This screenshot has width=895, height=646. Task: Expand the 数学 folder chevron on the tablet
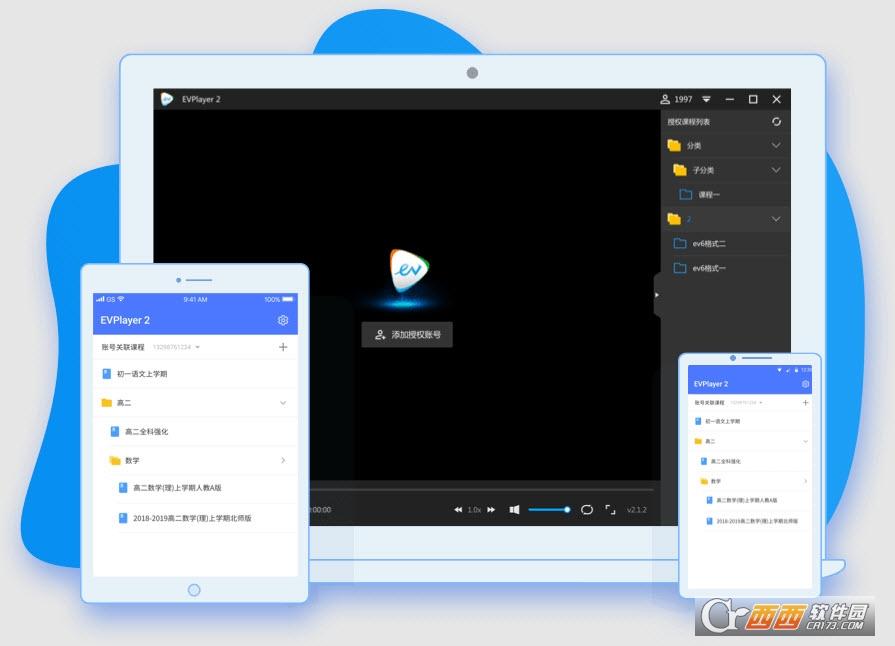tap(283, 461)
